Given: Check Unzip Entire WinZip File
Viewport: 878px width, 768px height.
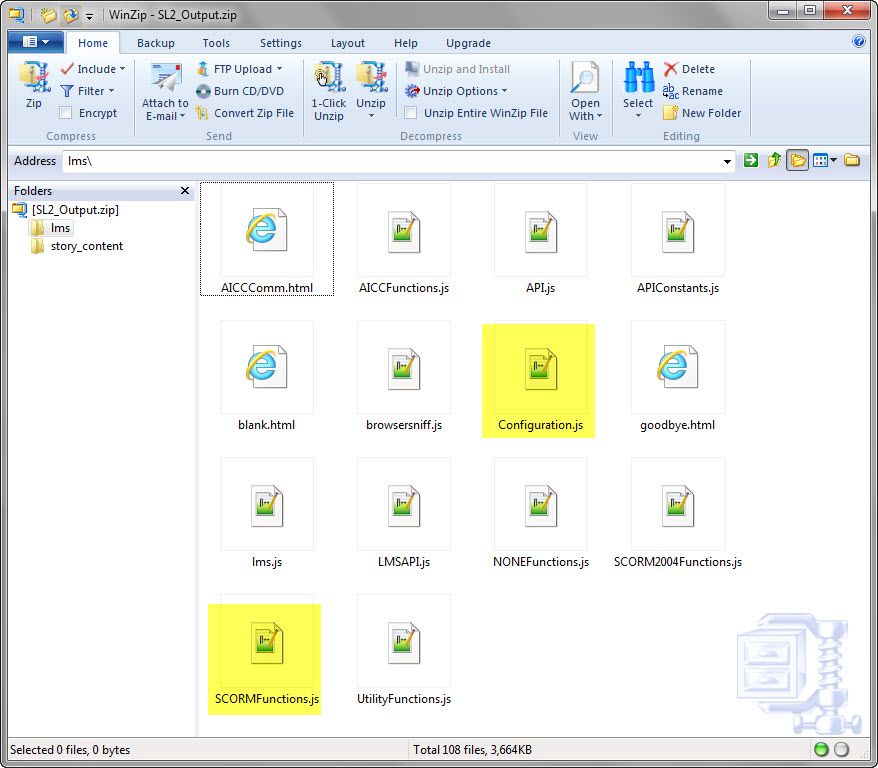Looking at the screenshot, I should point(410,113).
